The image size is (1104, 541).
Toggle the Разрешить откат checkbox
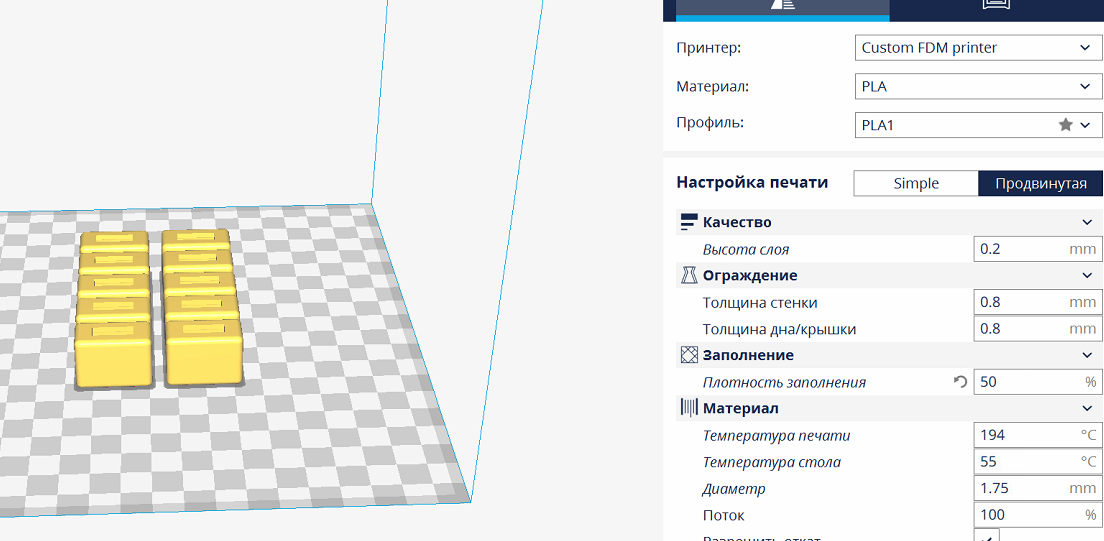pos(986,535)
